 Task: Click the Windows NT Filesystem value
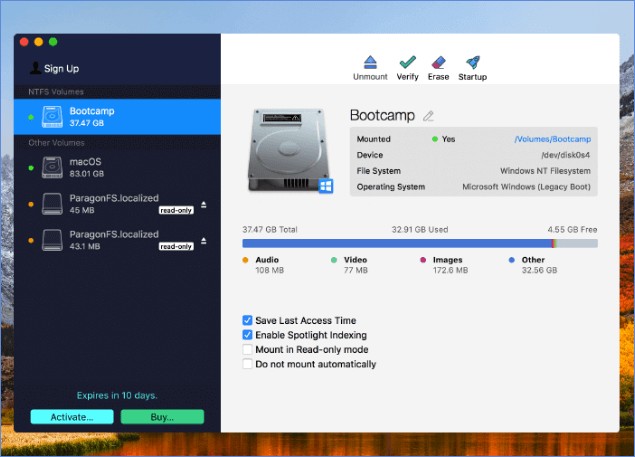click(545, 171)
